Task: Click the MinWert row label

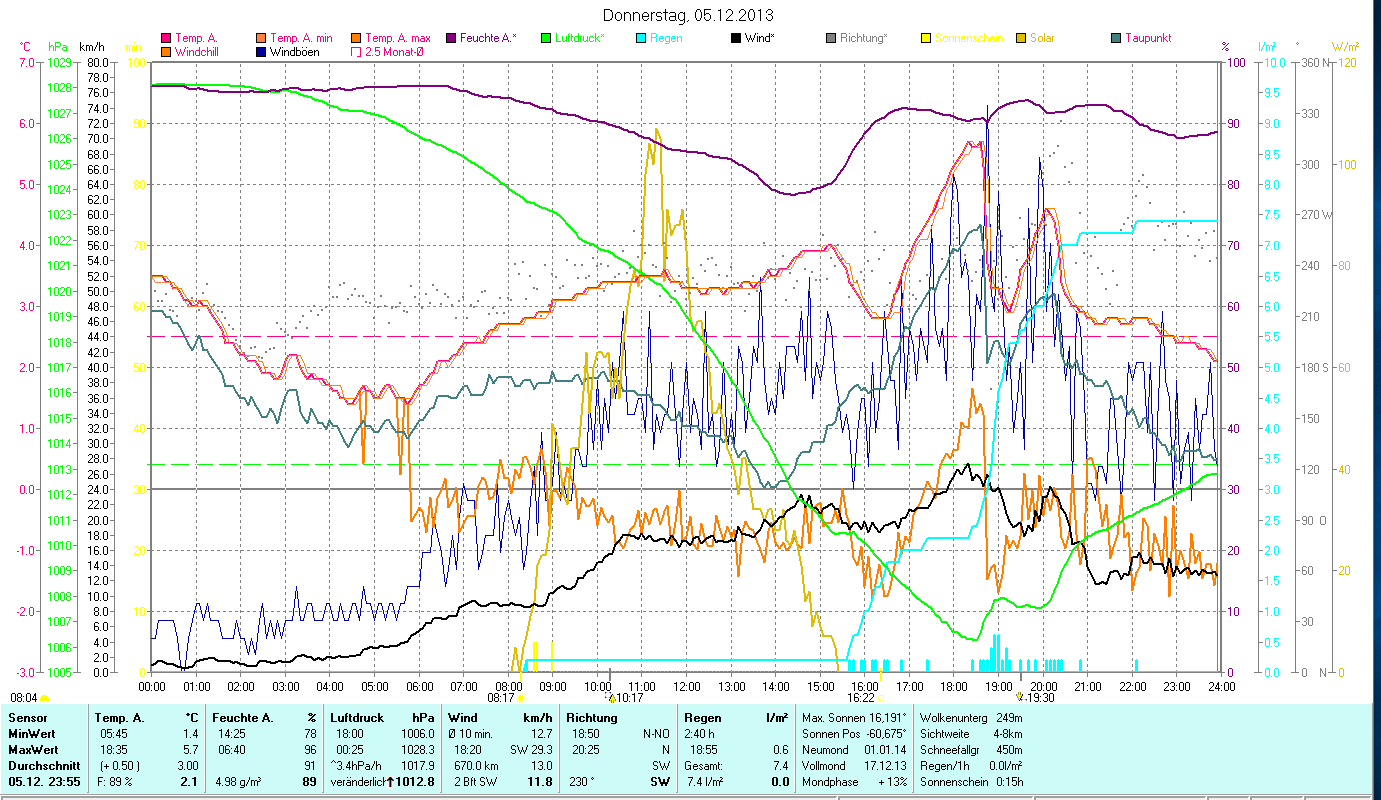Action: tap(32, 733)
